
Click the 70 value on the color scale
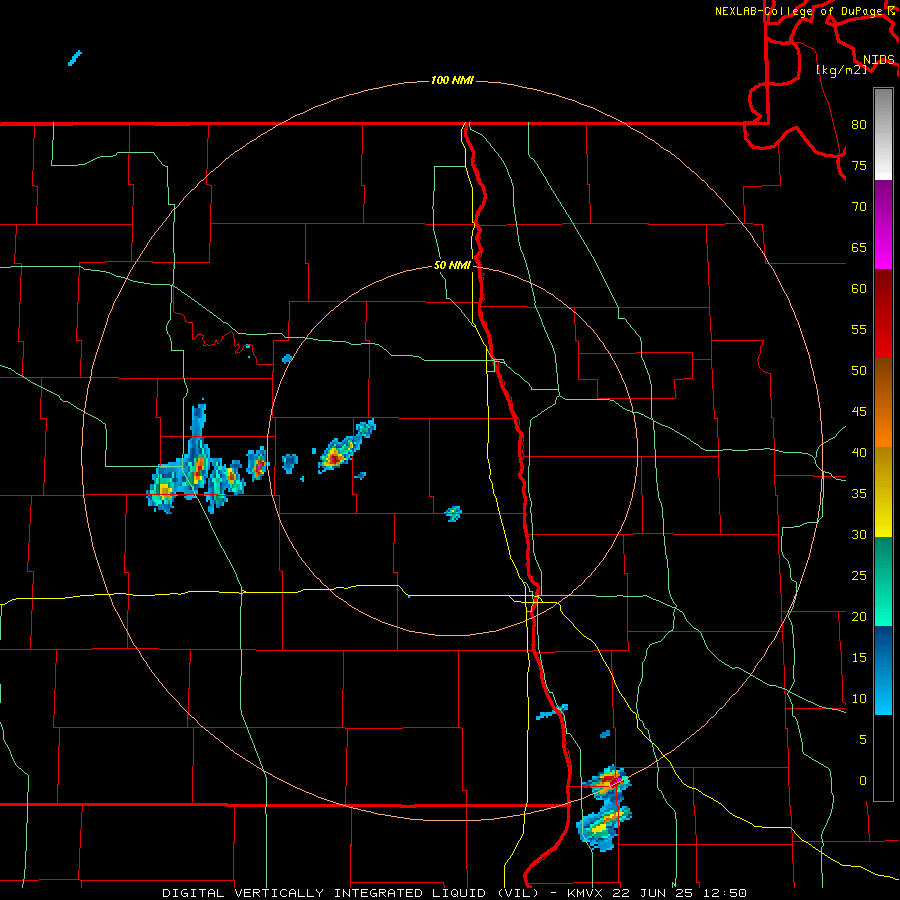859,207
